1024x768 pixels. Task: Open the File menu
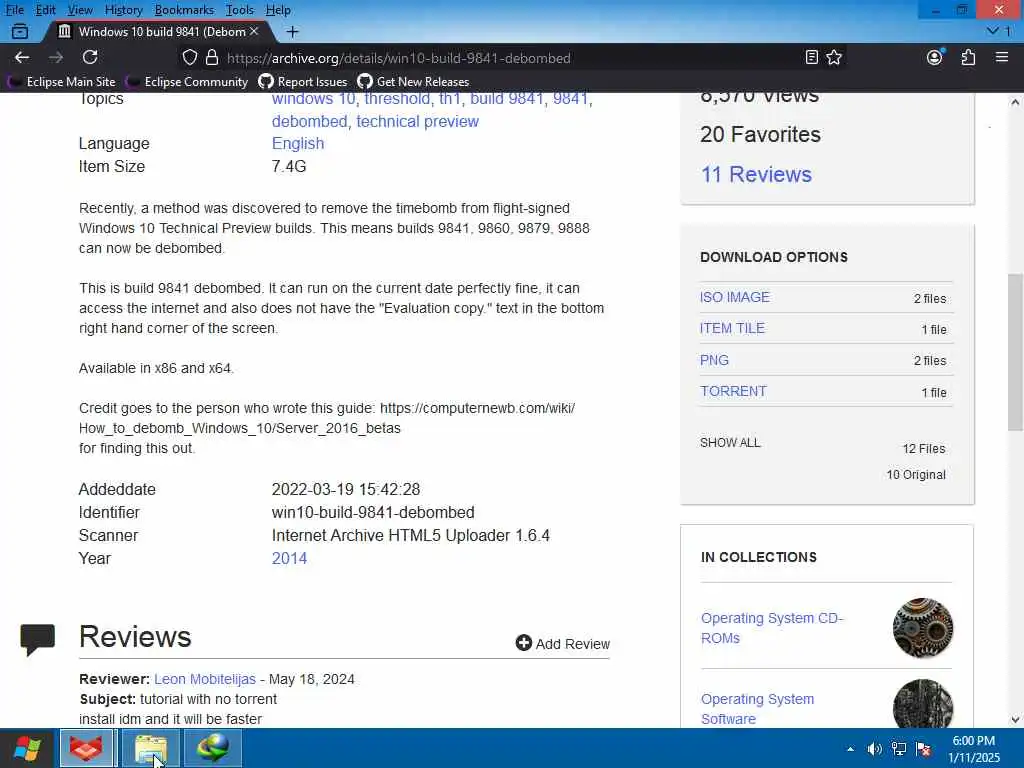(14, 10)
